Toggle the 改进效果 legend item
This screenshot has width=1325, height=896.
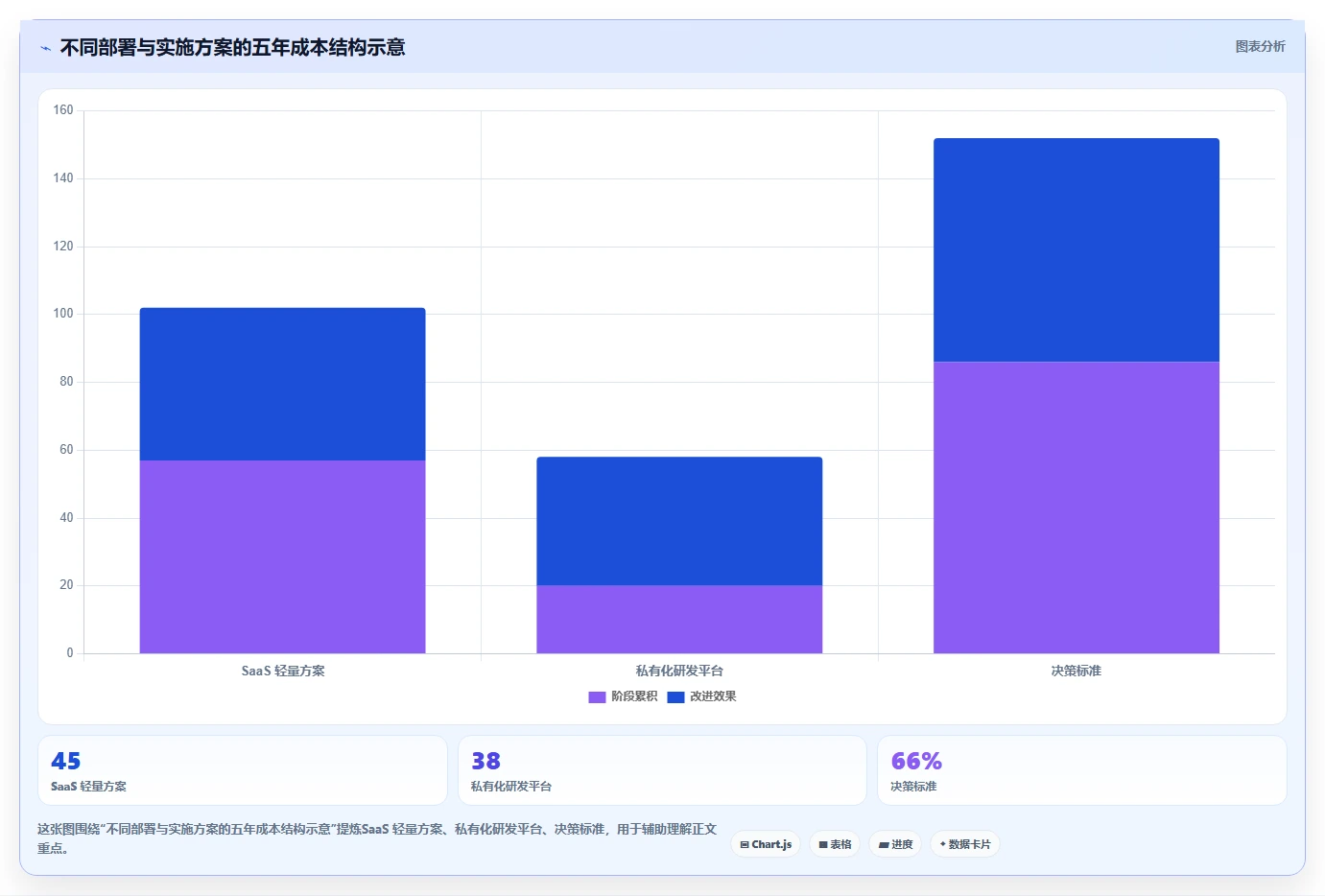click(701, 696)
